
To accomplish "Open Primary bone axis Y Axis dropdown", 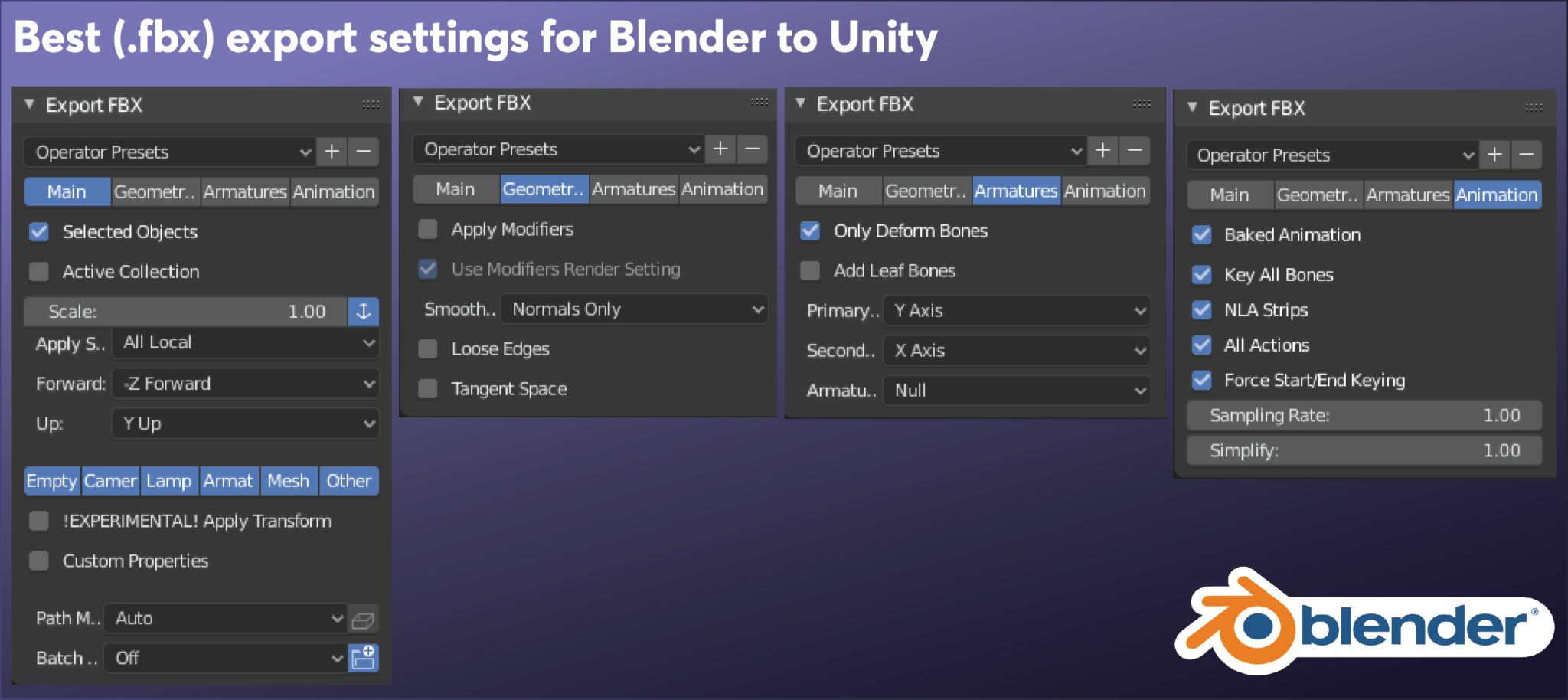I will [1017, 310].
